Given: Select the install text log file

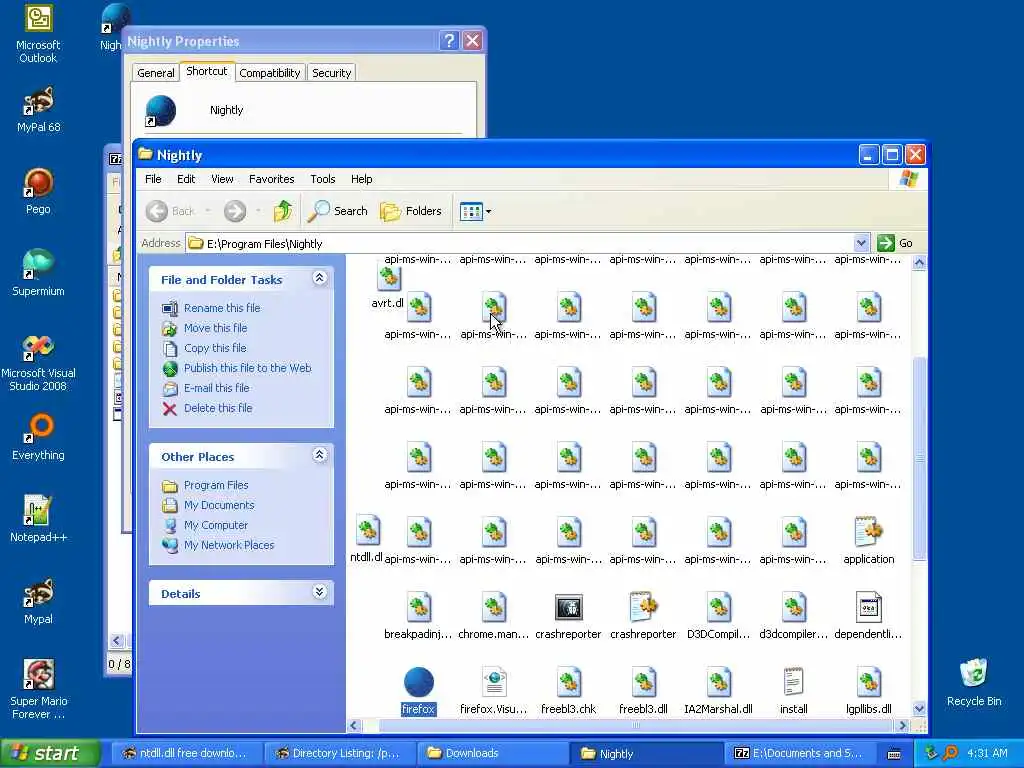Looking at the screenshot, I should pyautogui.click(x=793, y=682).
